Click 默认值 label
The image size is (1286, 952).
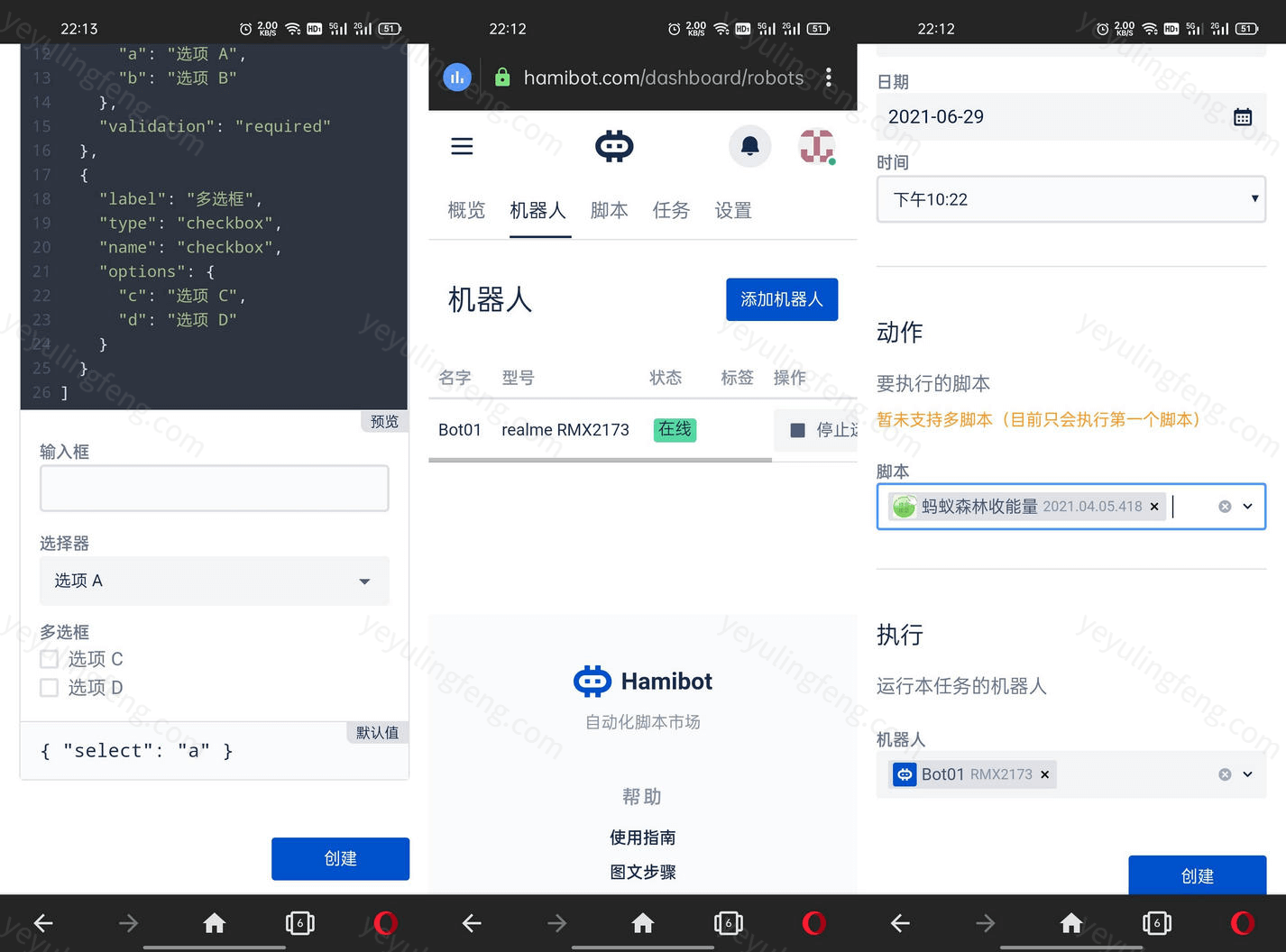click(x=378, y=733)
